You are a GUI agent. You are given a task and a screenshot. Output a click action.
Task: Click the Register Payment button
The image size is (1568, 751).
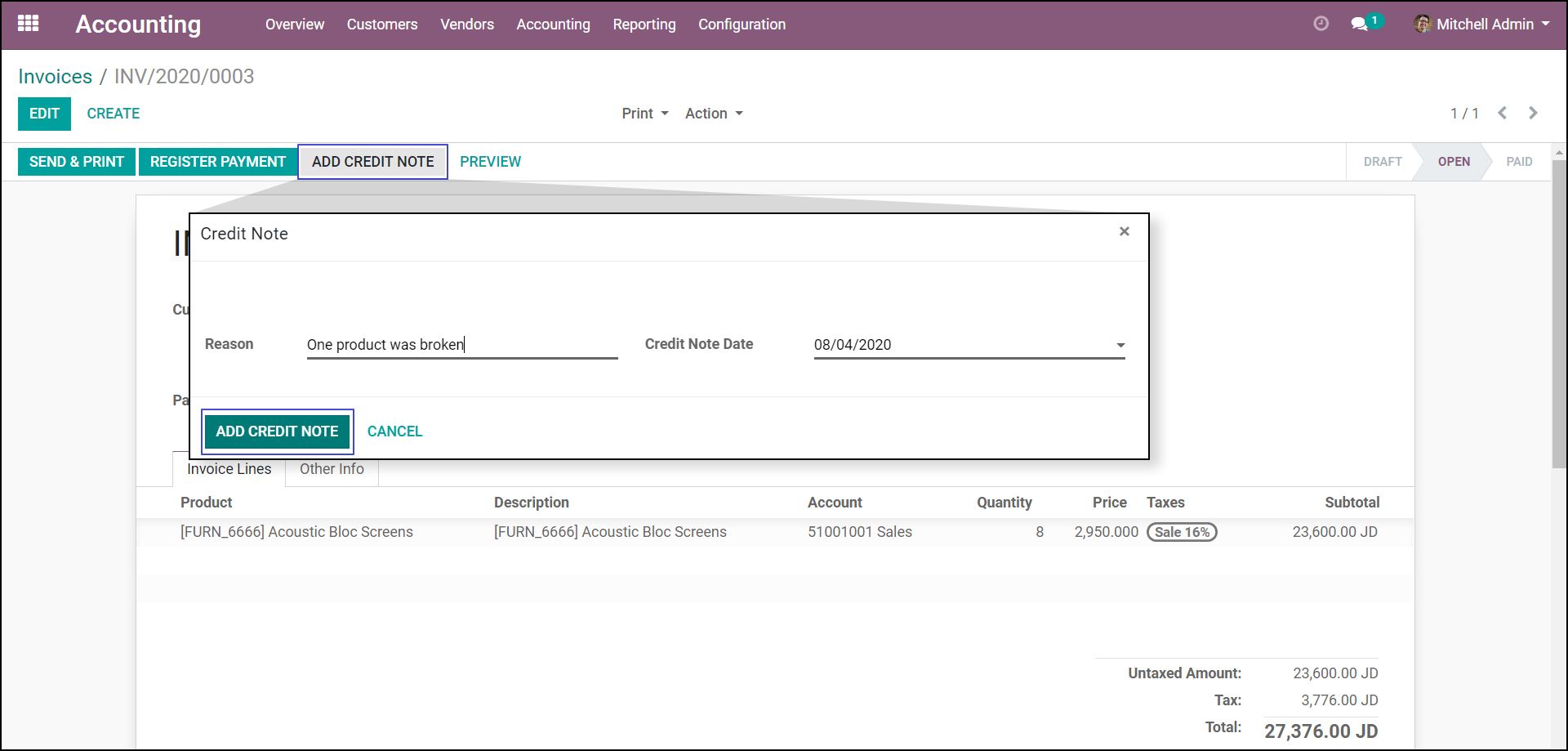[218, 162]
